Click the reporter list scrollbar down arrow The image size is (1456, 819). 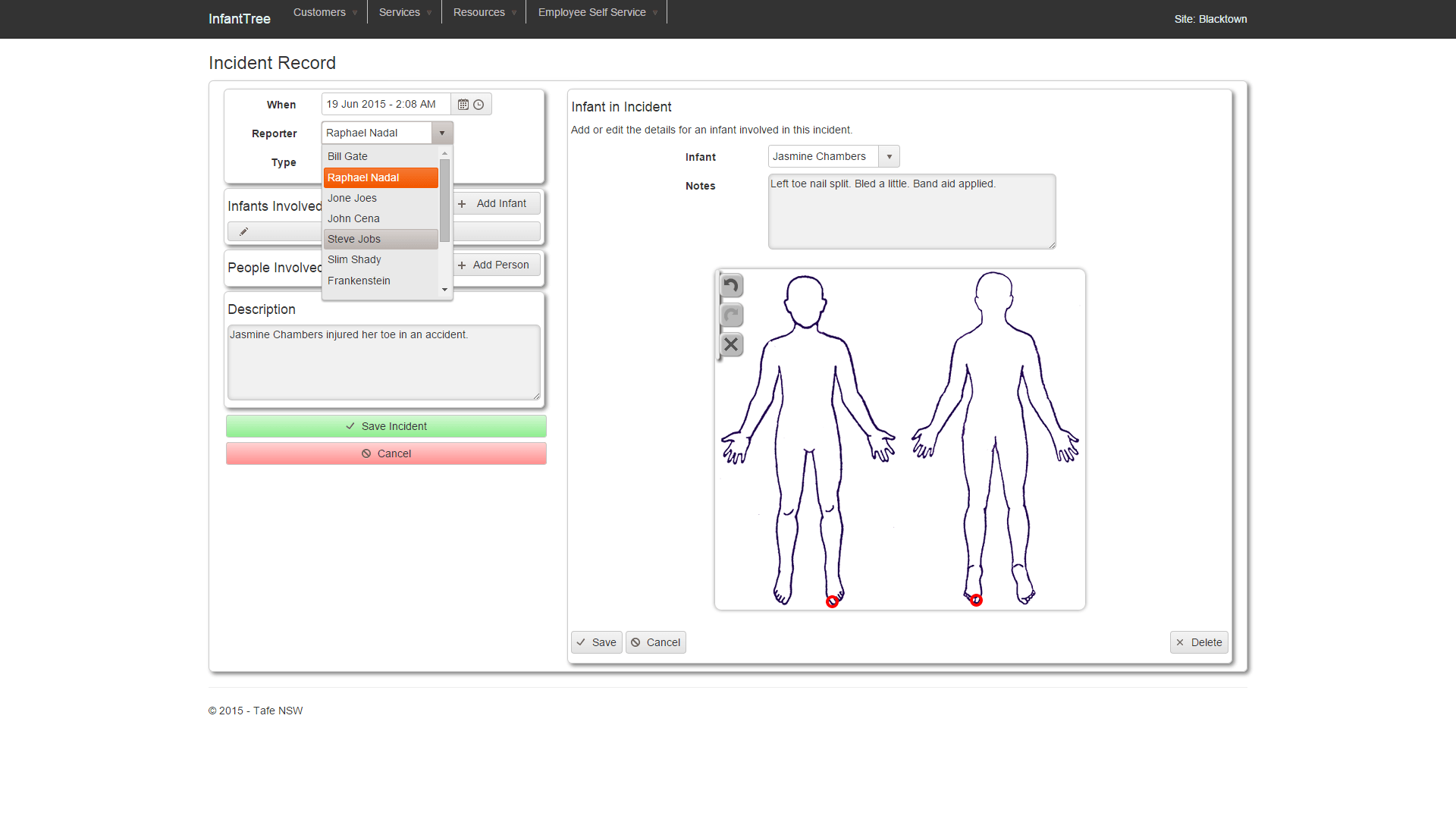[445, 290]
